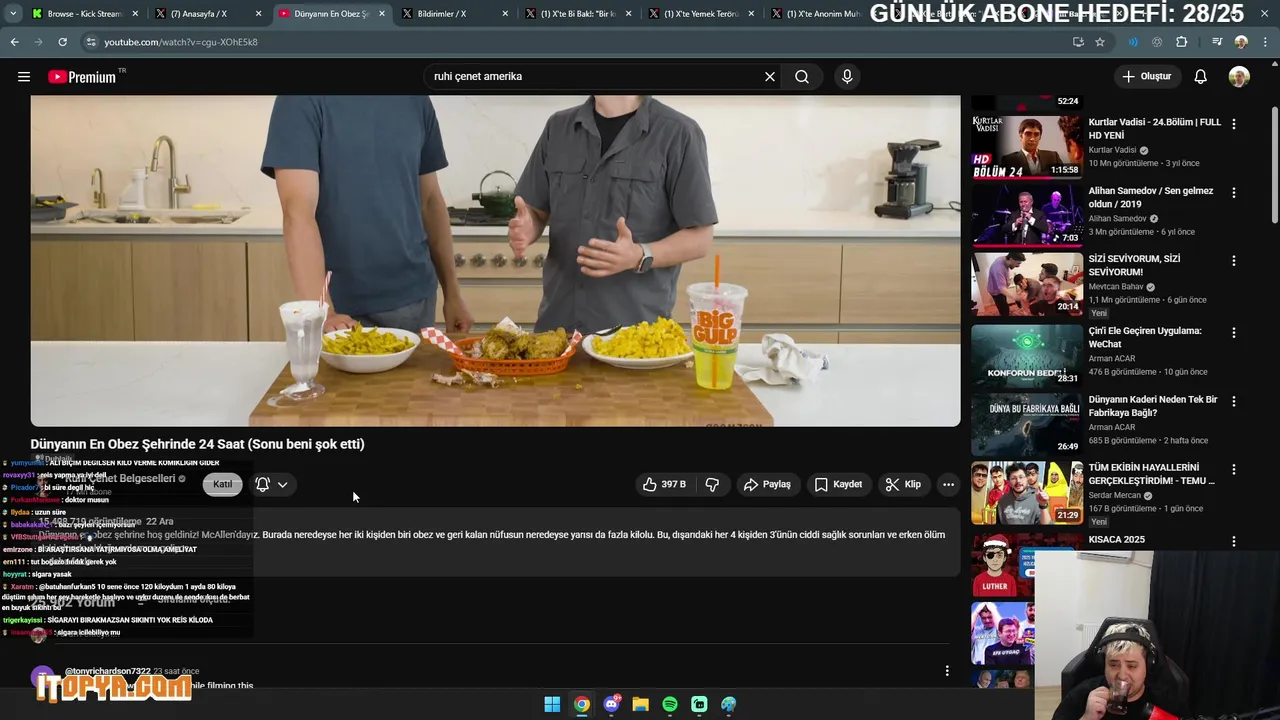Open options for WeChat video

[x=1234, y=332]
